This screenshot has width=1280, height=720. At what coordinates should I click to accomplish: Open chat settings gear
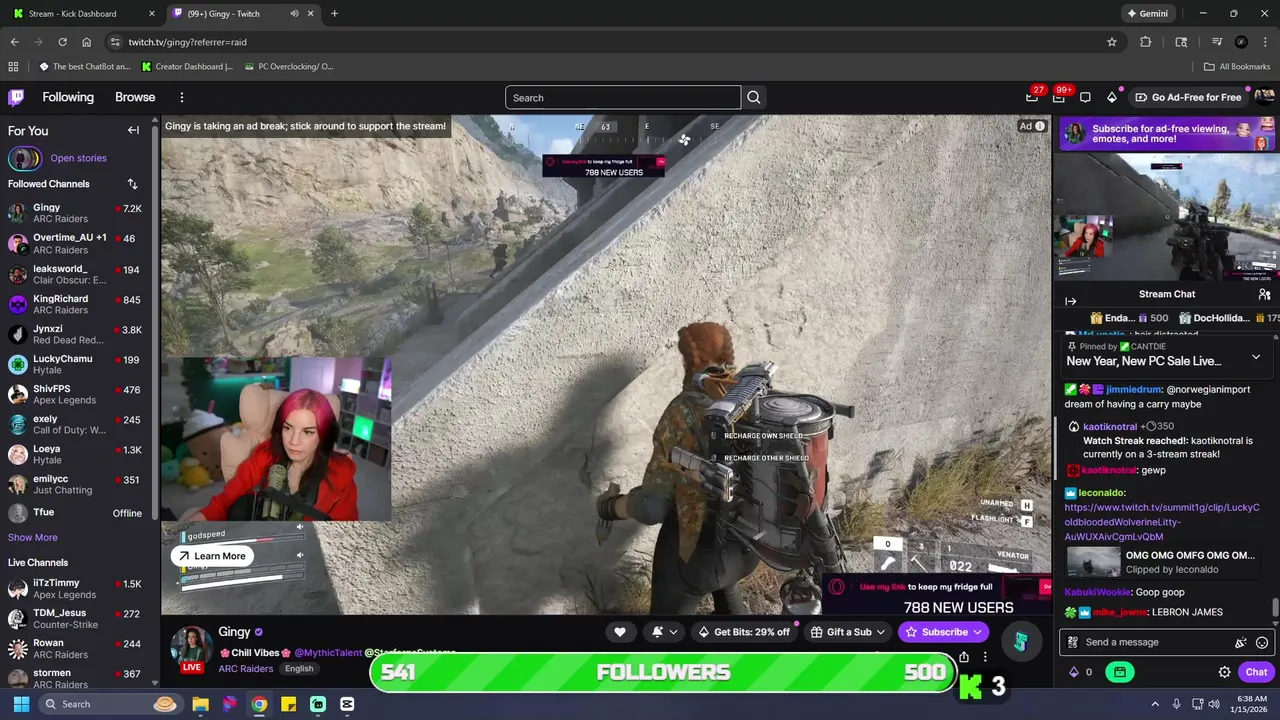pos(1224,672)
